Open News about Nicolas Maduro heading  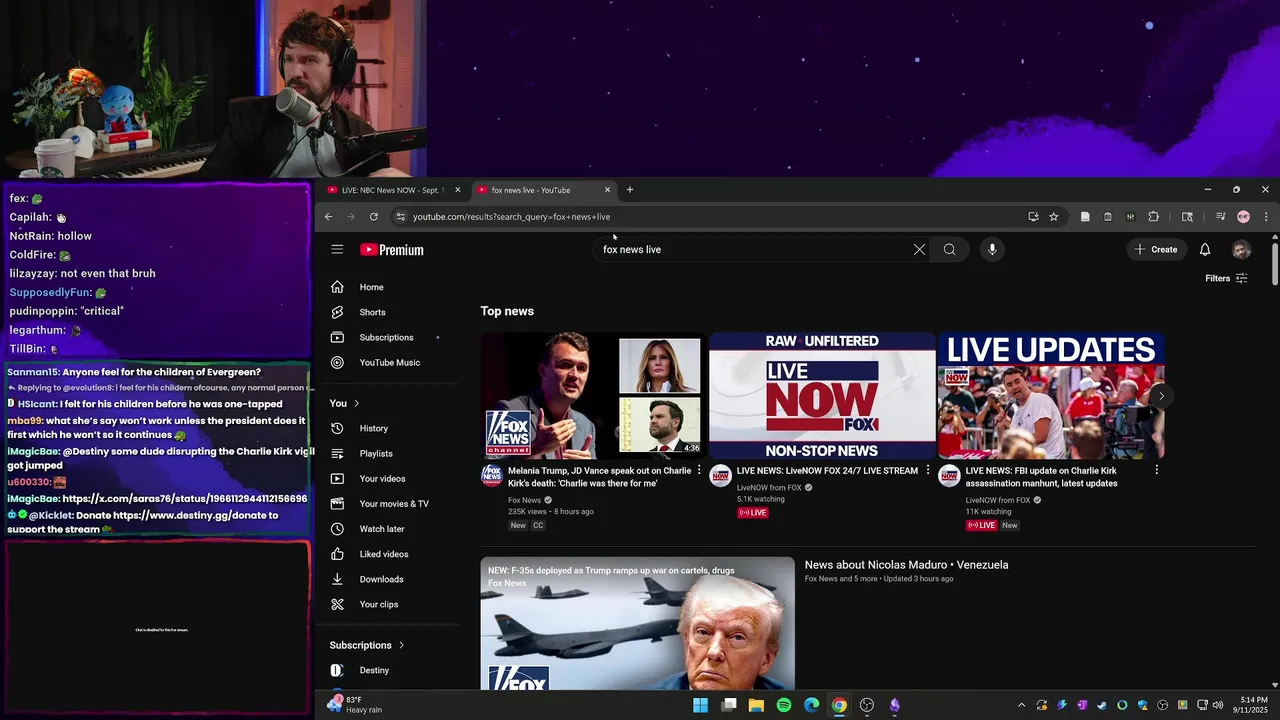pos(906,565)
